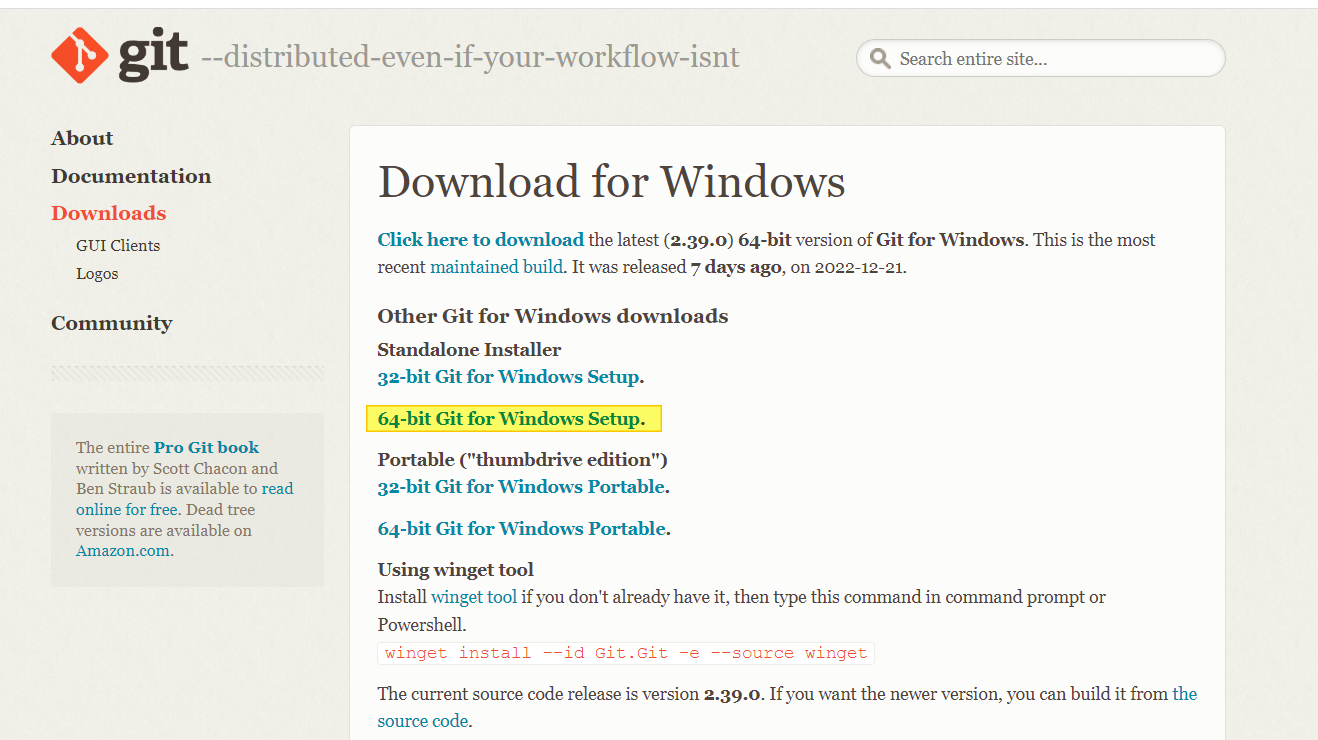The height and width of the screenshot is (740, 1318).
Task: Click the Git diamond logo icon
Action: 80,55
